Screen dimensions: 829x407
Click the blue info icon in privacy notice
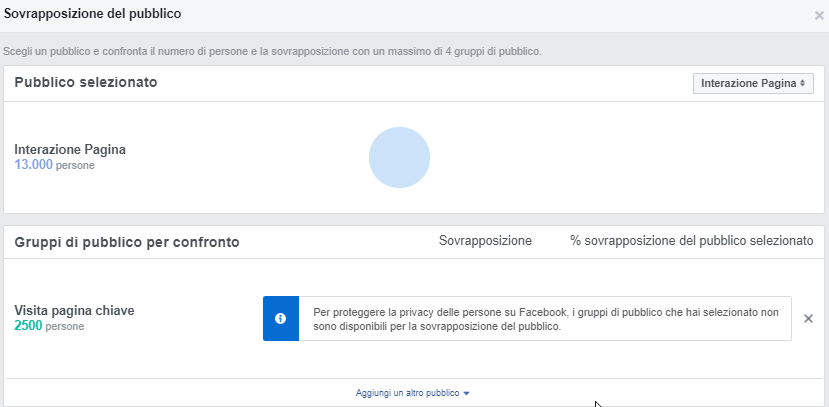click(281, 318)
